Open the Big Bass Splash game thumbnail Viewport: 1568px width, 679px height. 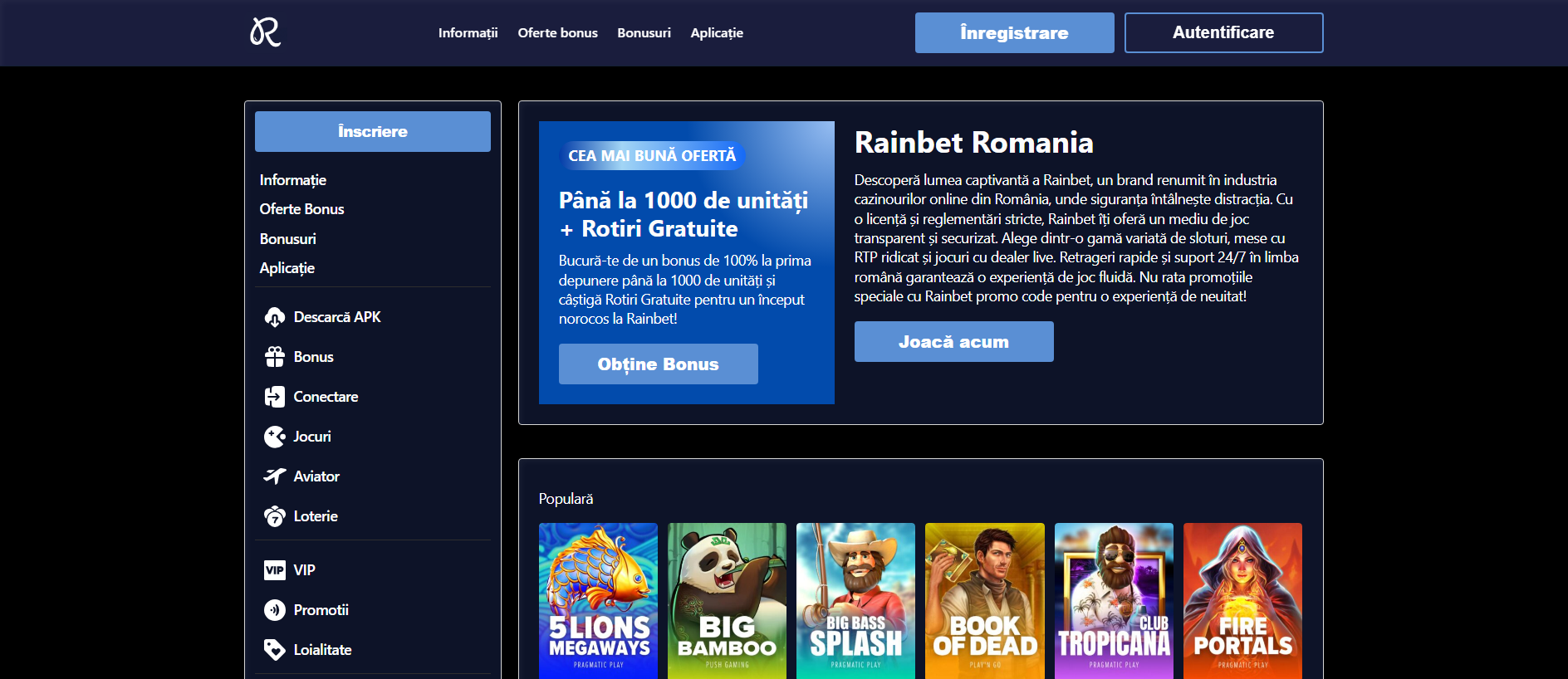855,601
